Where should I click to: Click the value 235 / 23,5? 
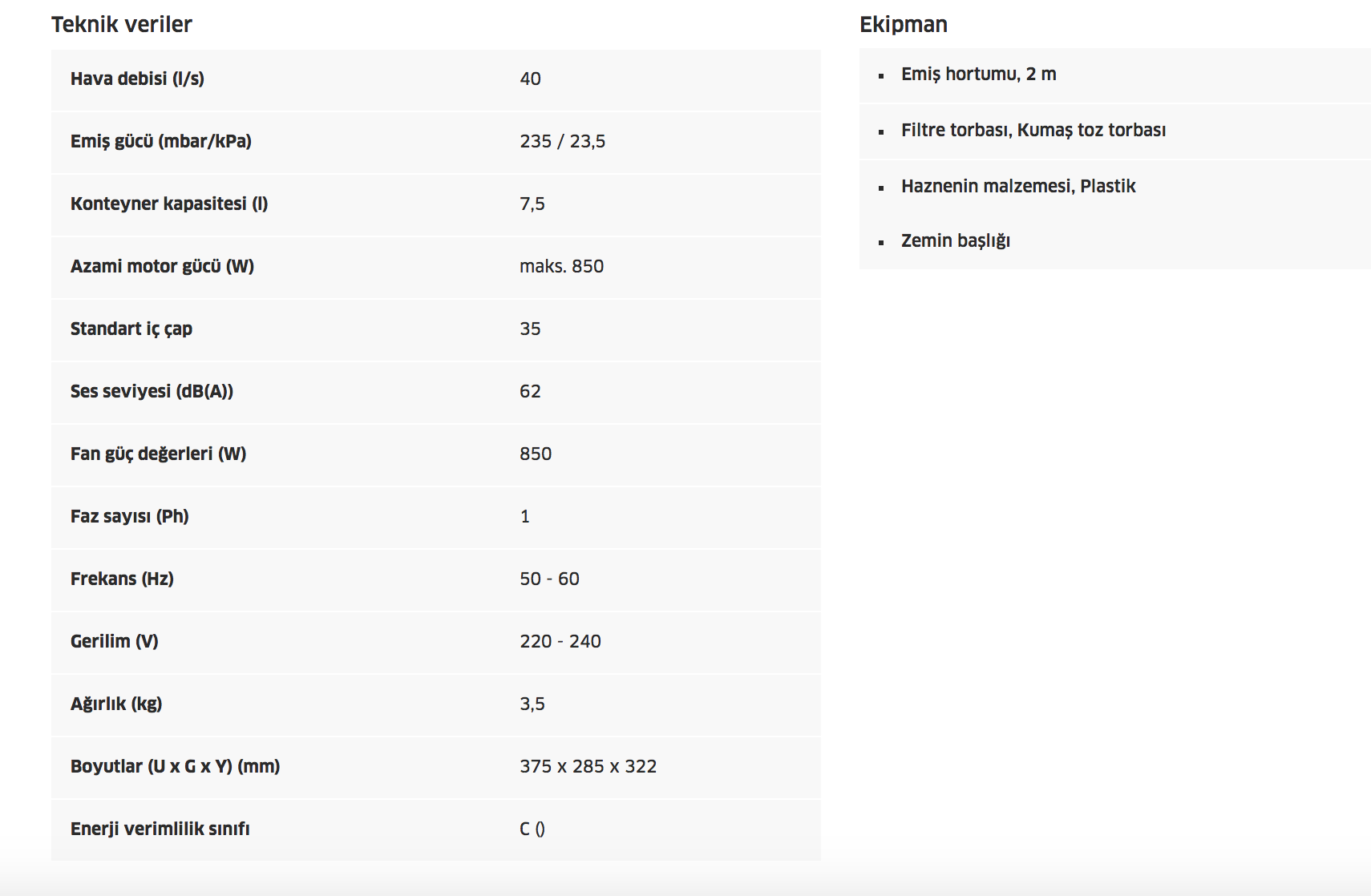click(563, 141)
